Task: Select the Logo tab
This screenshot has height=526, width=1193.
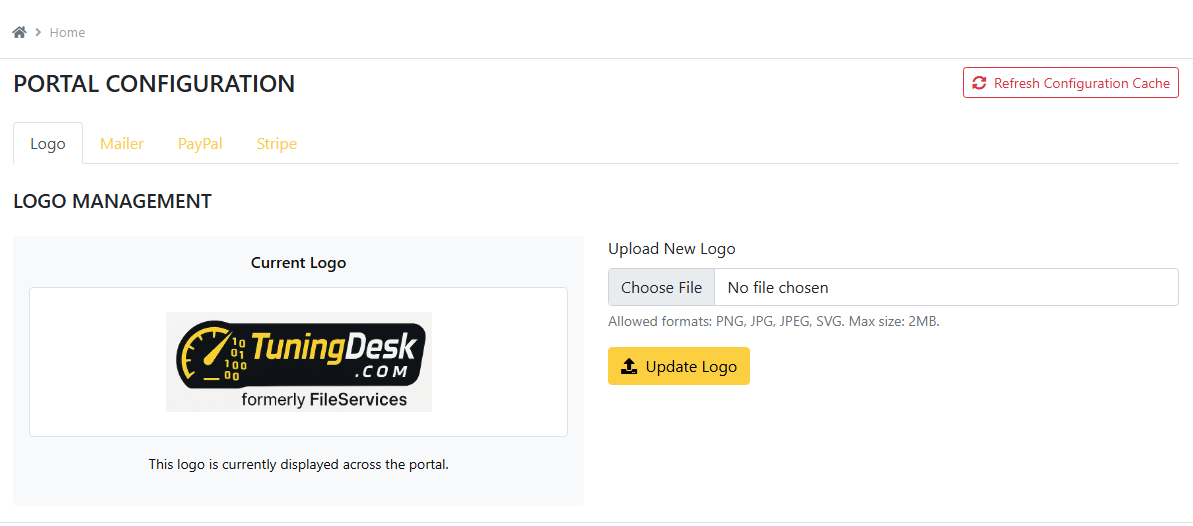Action: [x=48, y=143]
